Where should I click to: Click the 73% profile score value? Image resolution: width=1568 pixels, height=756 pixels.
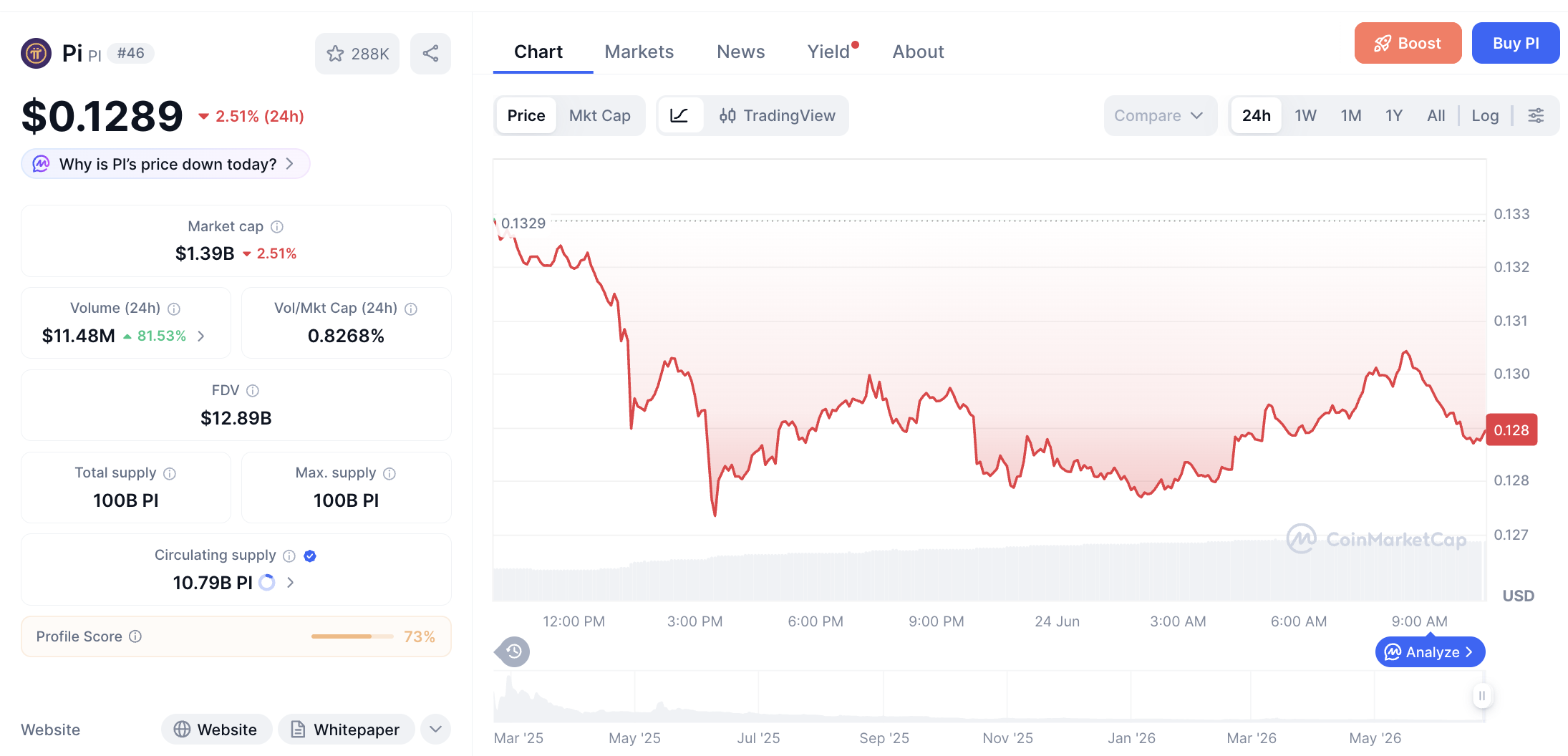tap(420, 636)
